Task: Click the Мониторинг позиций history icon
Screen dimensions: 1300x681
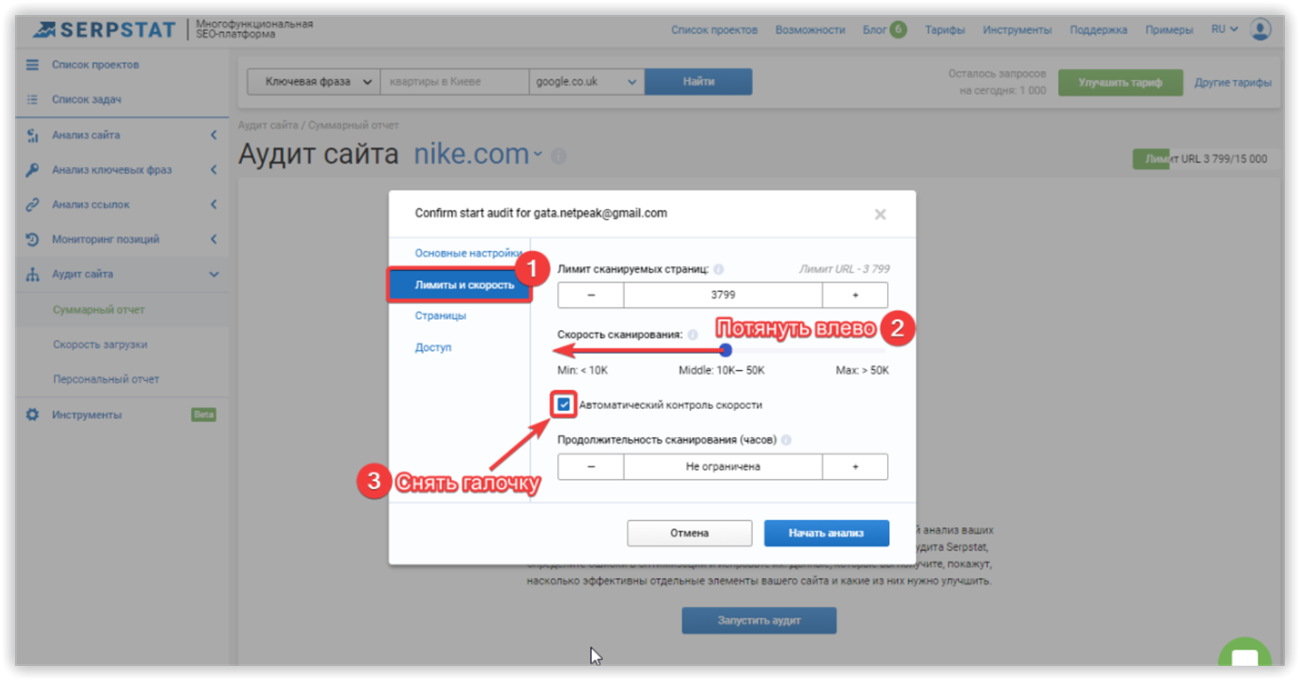Action: click(32, 240)
